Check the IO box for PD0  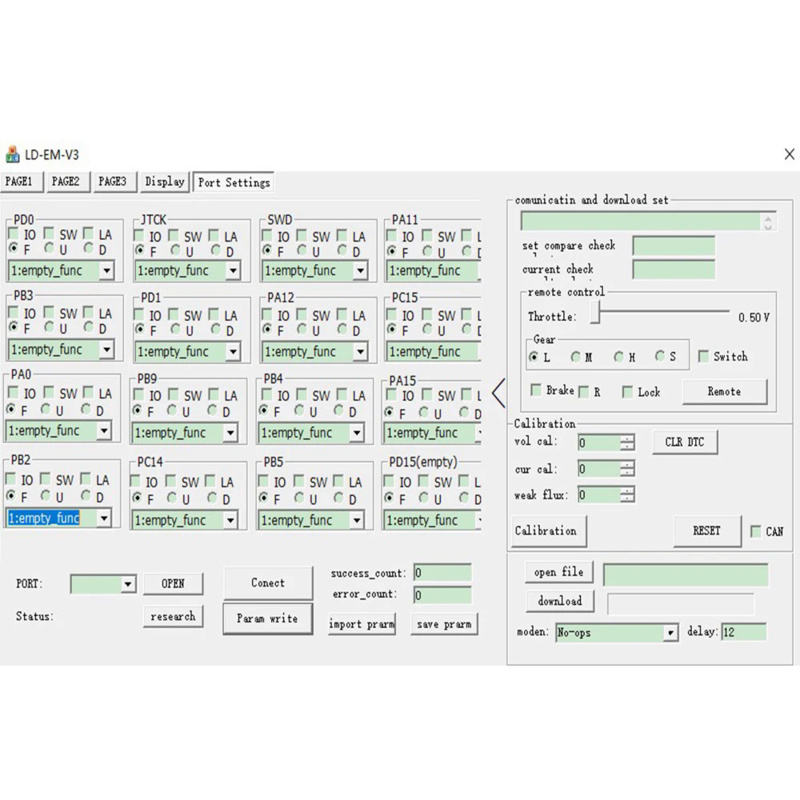[x=14, y=235]
